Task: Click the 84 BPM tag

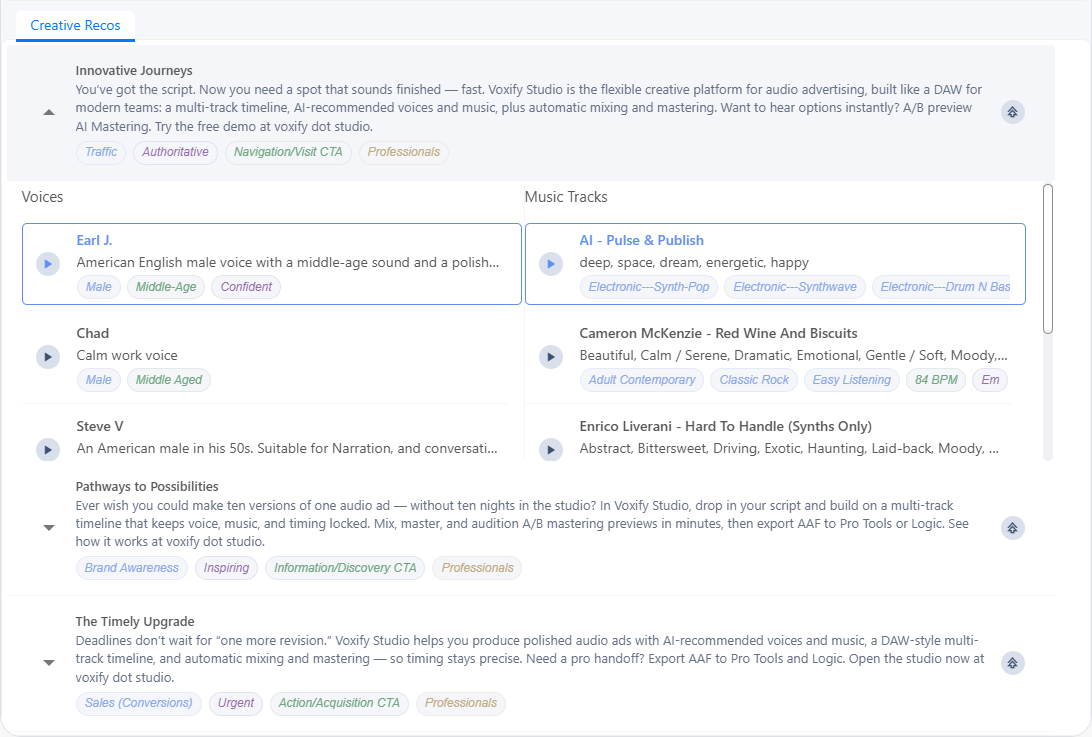Action: tap(936, 380)
